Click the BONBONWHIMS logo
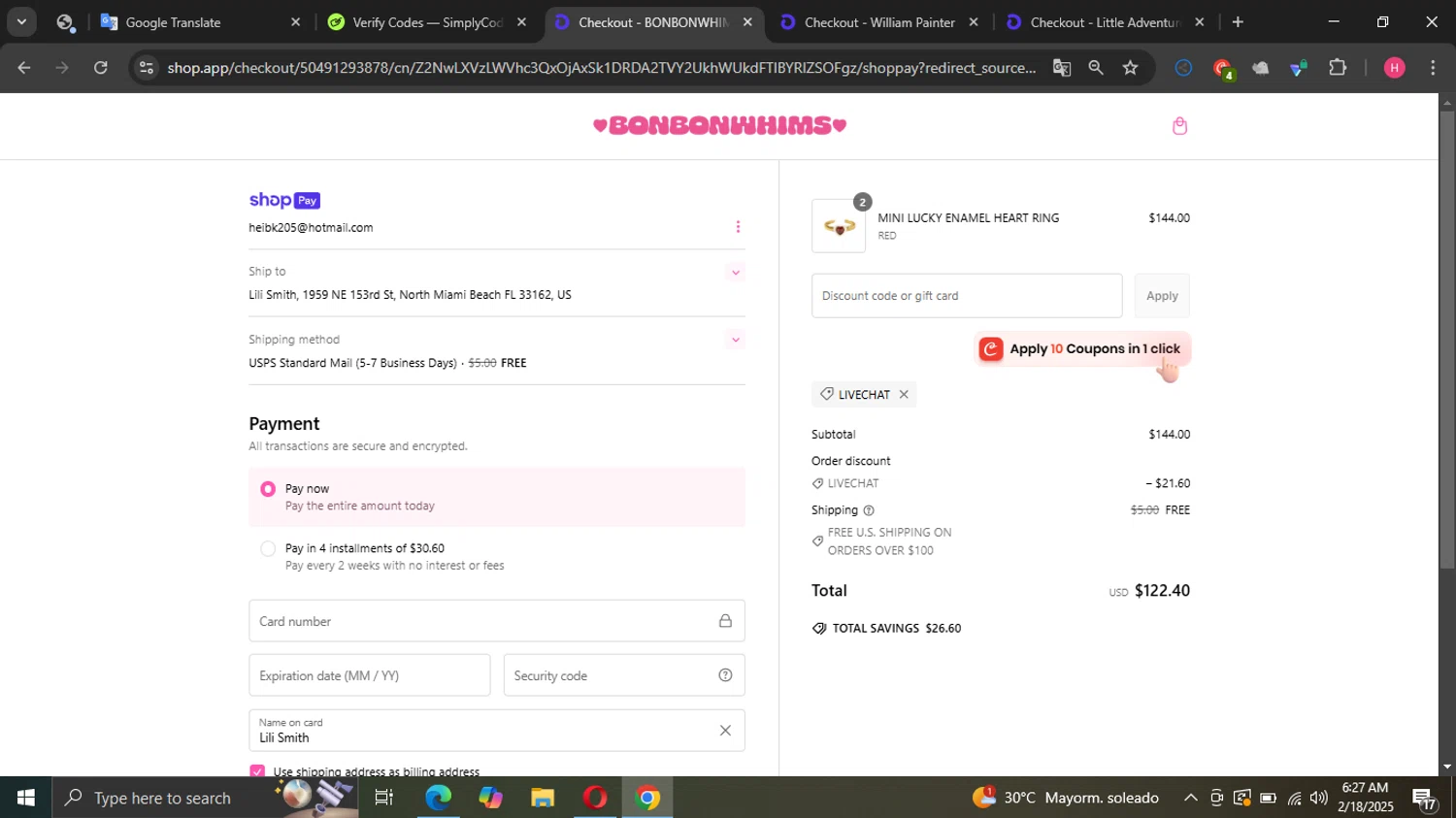The height and width of the screenshot is (818, 1456). tap(719, 125)
